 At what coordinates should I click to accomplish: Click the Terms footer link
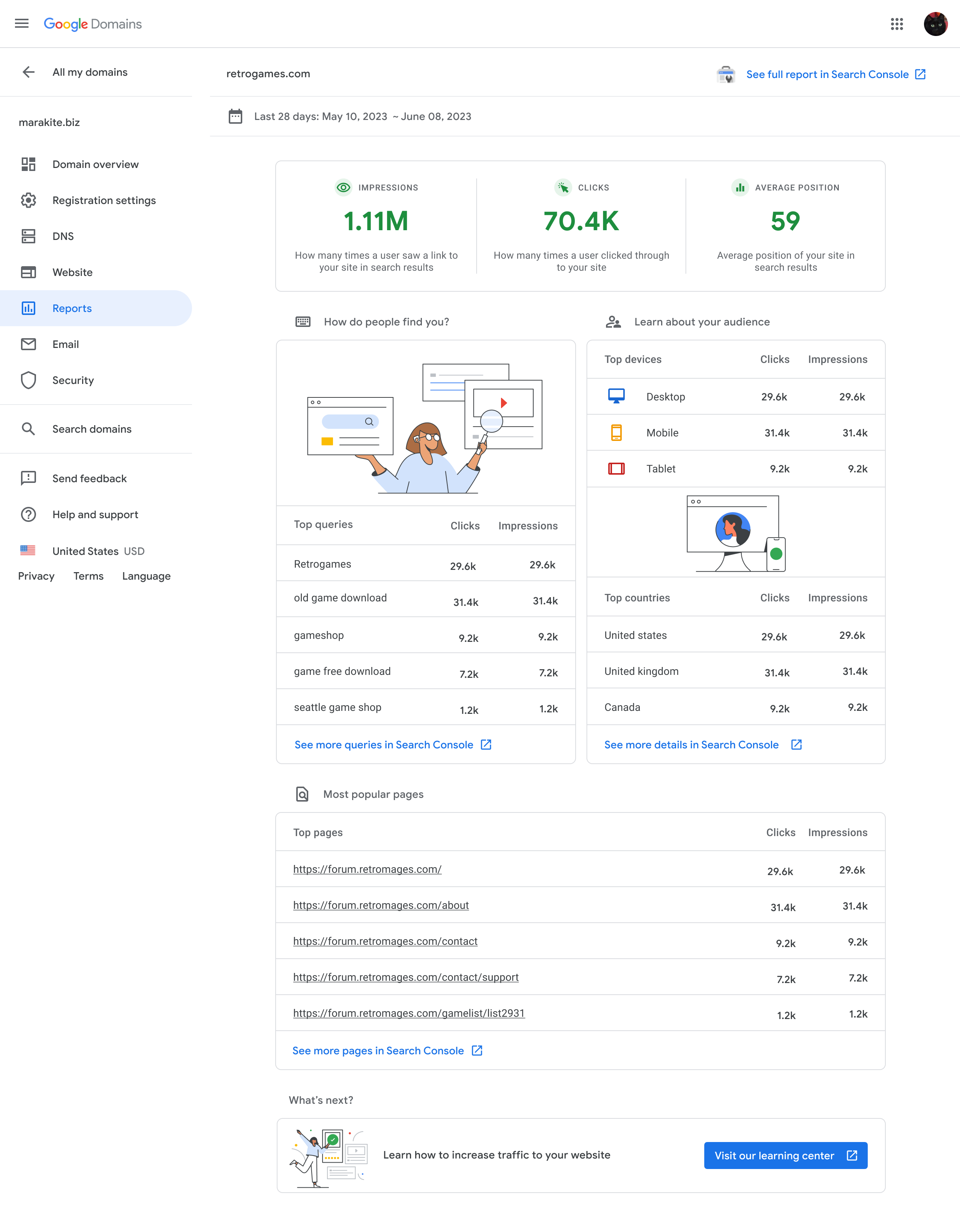pos(88,576)
